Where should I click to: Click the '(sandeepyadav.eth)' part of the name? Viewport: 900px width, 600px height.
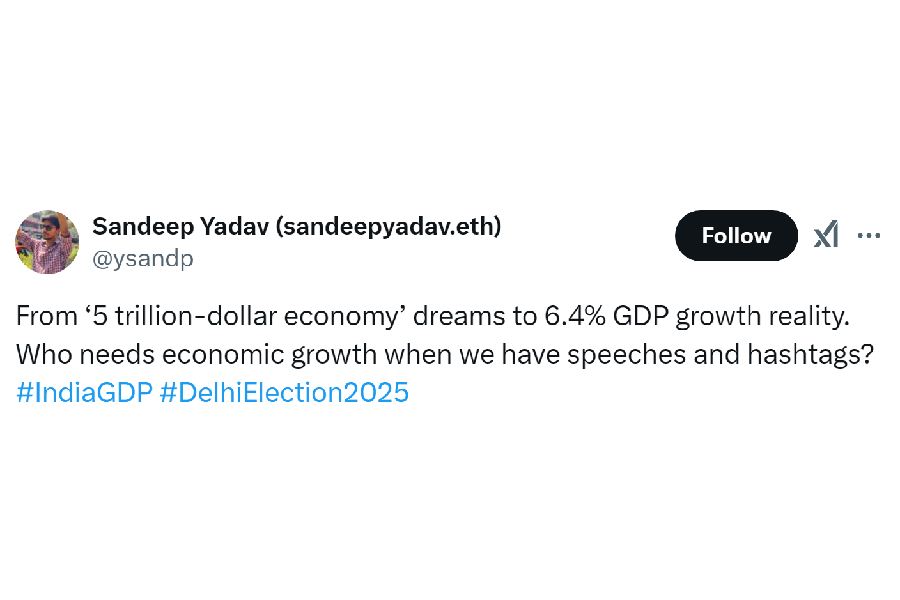tap(387, 227)
